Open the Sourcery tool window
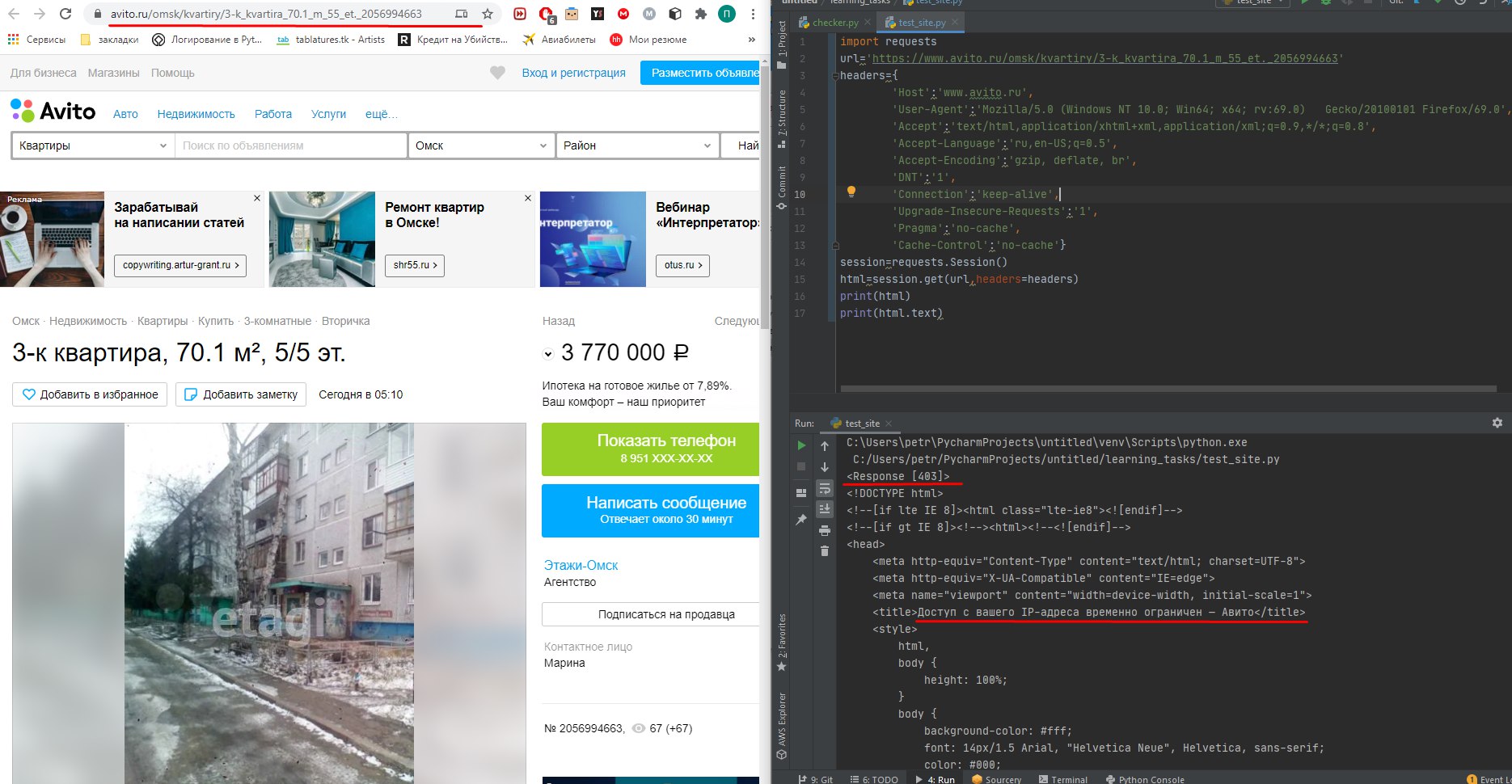This screenshot has height=784, width=1512. tap(997, 779)
